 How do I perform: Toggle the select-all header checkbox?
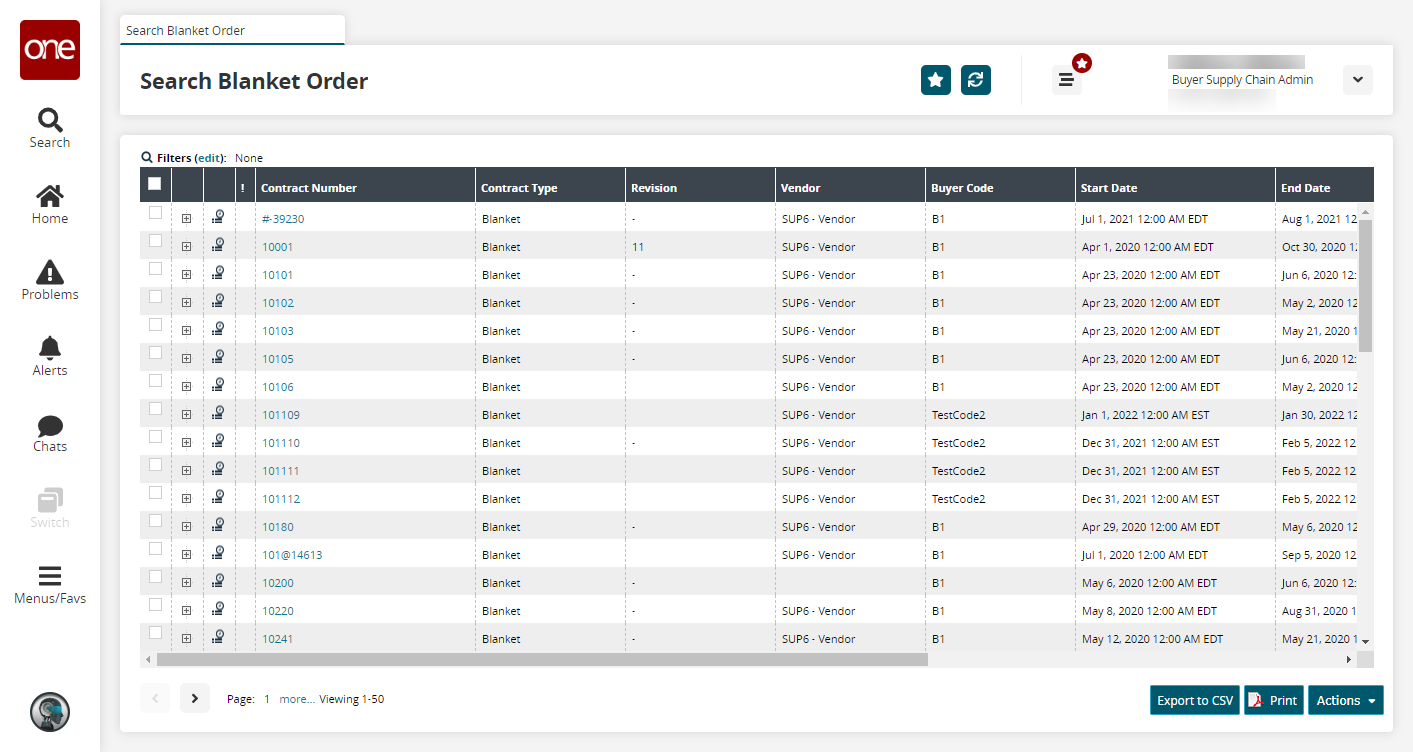(x=154, y=184)
